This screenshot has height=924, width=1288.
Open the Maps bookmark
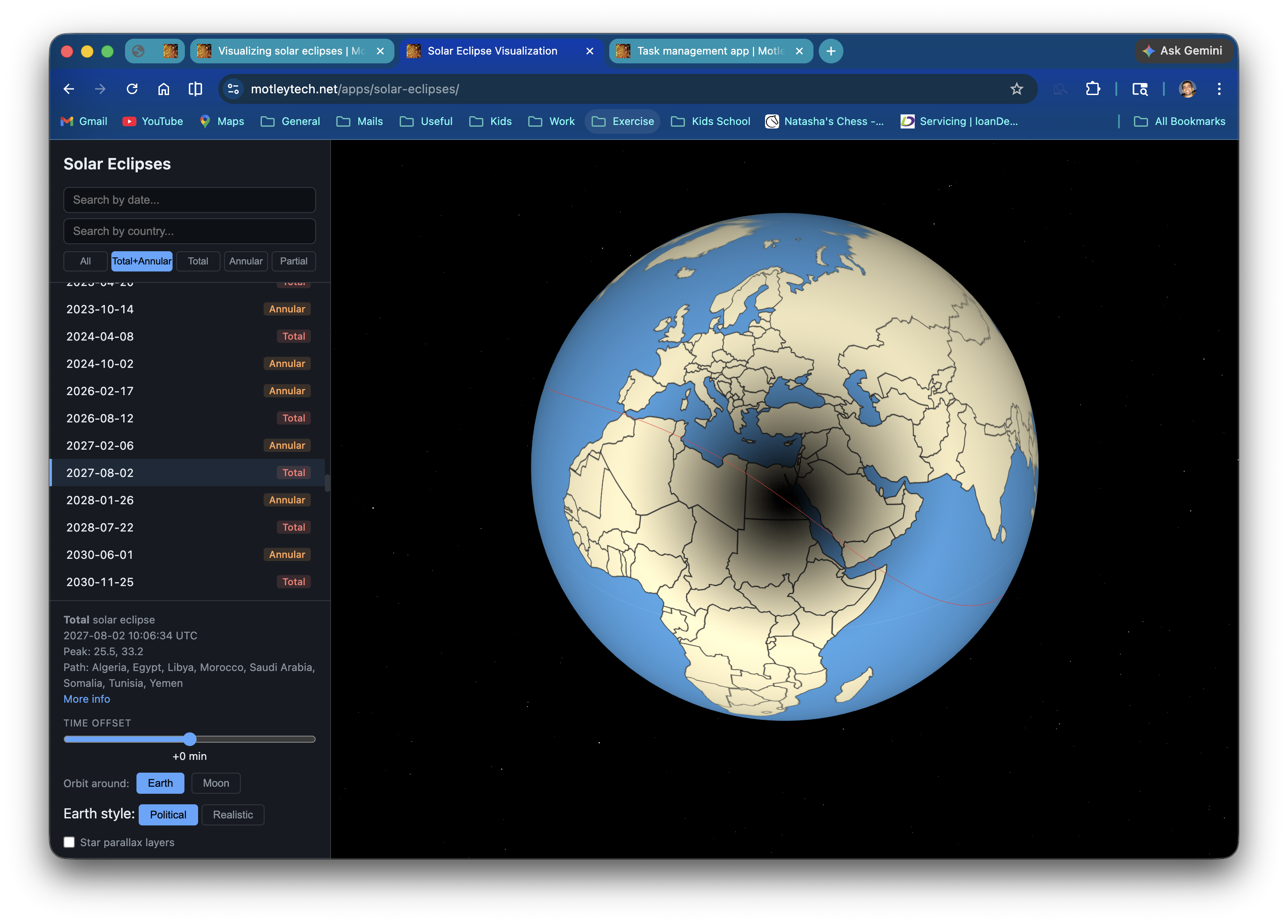[x=221, y=121]
